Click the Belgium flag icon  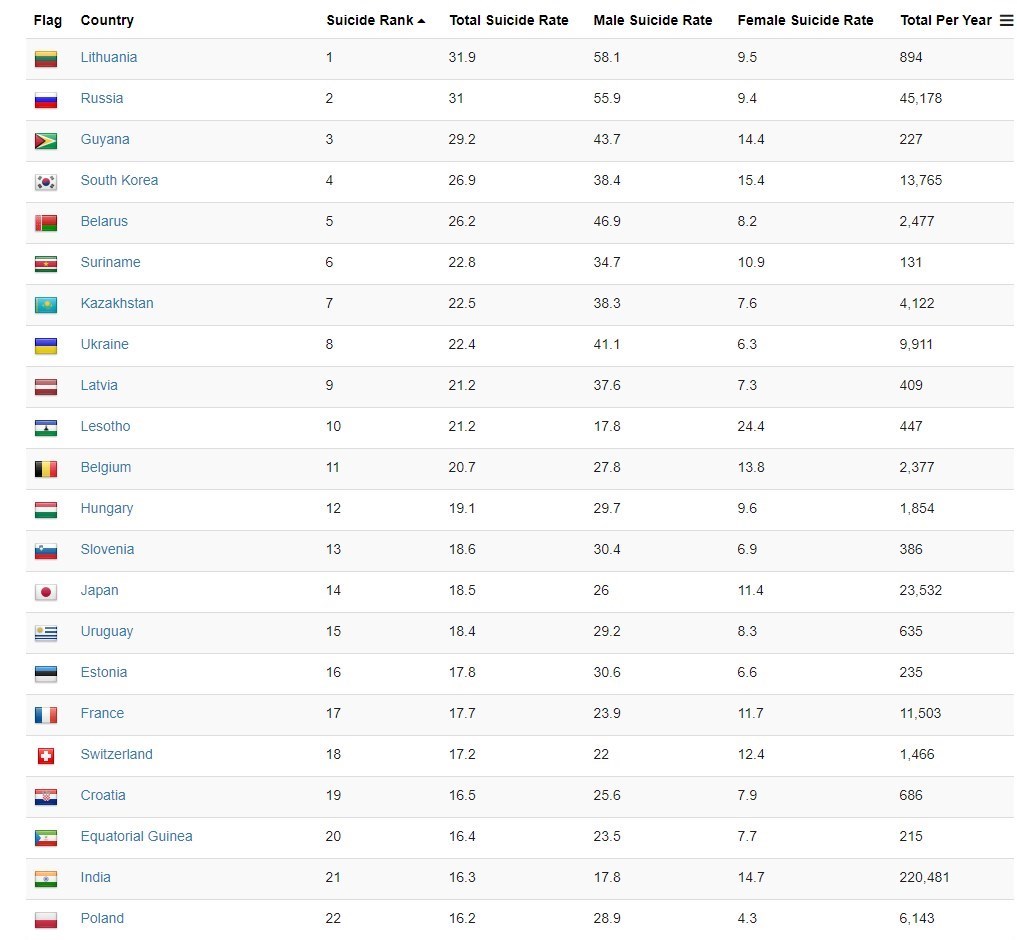(x=46, y=469)
